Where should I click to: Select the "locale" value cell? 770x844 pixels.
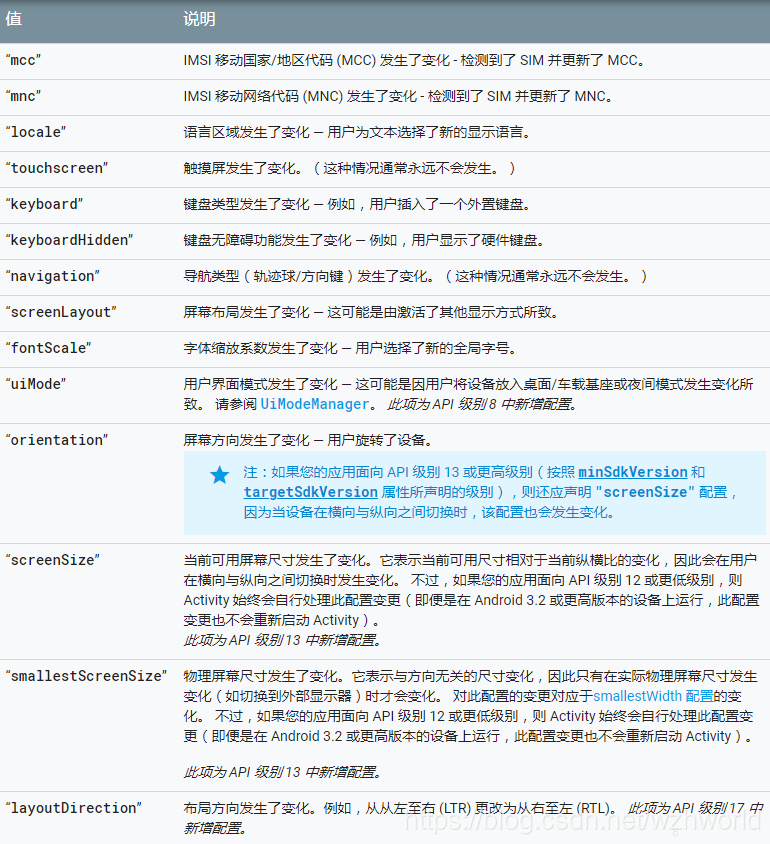coord(36,132)
